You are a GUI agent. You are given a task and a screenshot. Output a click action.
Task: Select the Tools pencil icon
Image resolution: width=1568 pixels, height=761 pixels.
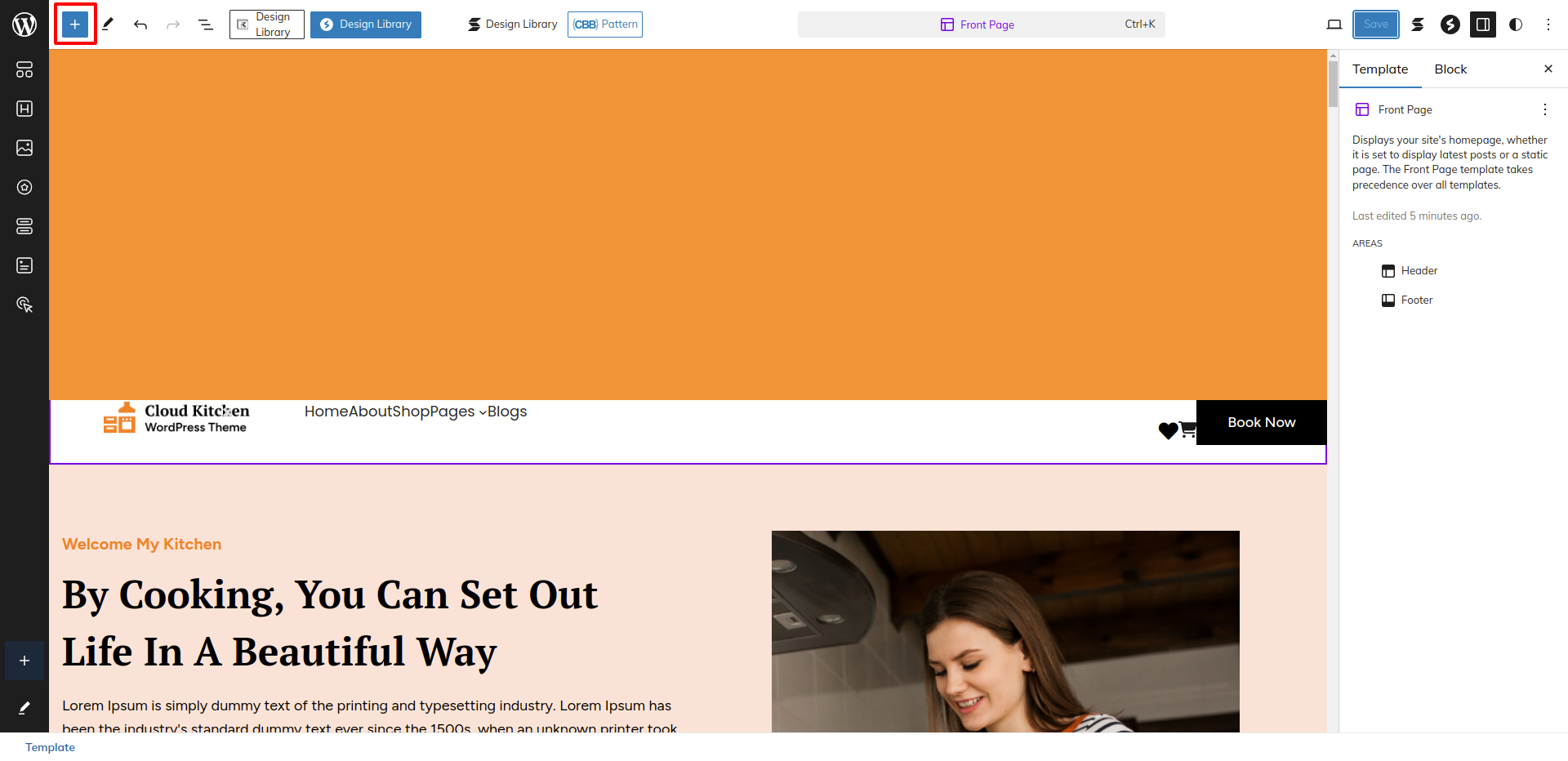click(x=108, y=24)
